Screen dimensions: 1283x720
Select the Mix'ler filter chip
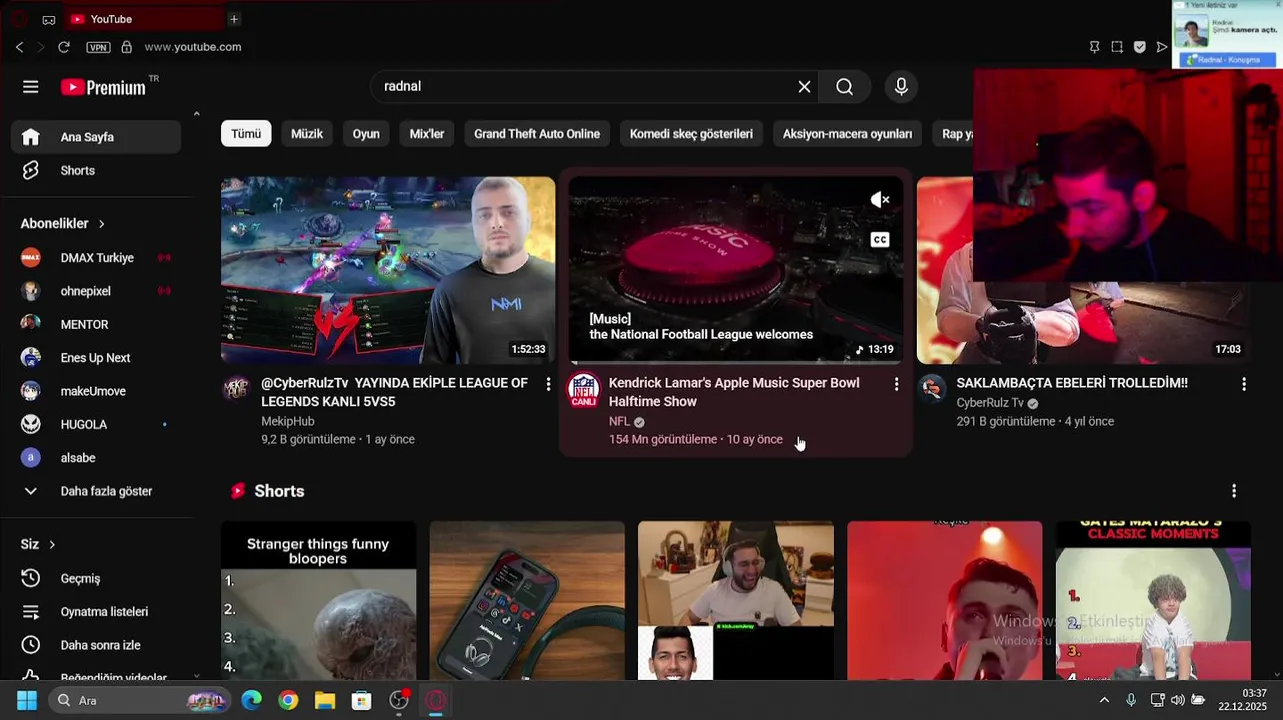(427, 134)
